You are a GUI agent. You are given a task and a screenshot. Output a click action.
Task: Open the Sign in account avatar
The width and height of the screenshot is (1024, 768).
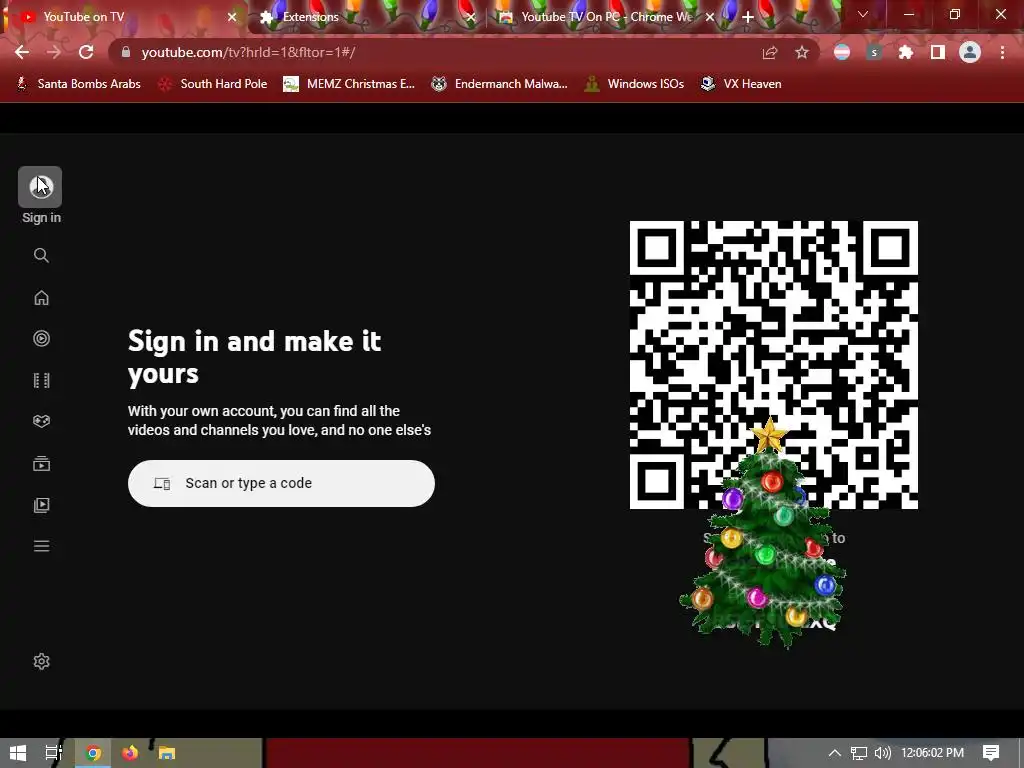40,187
